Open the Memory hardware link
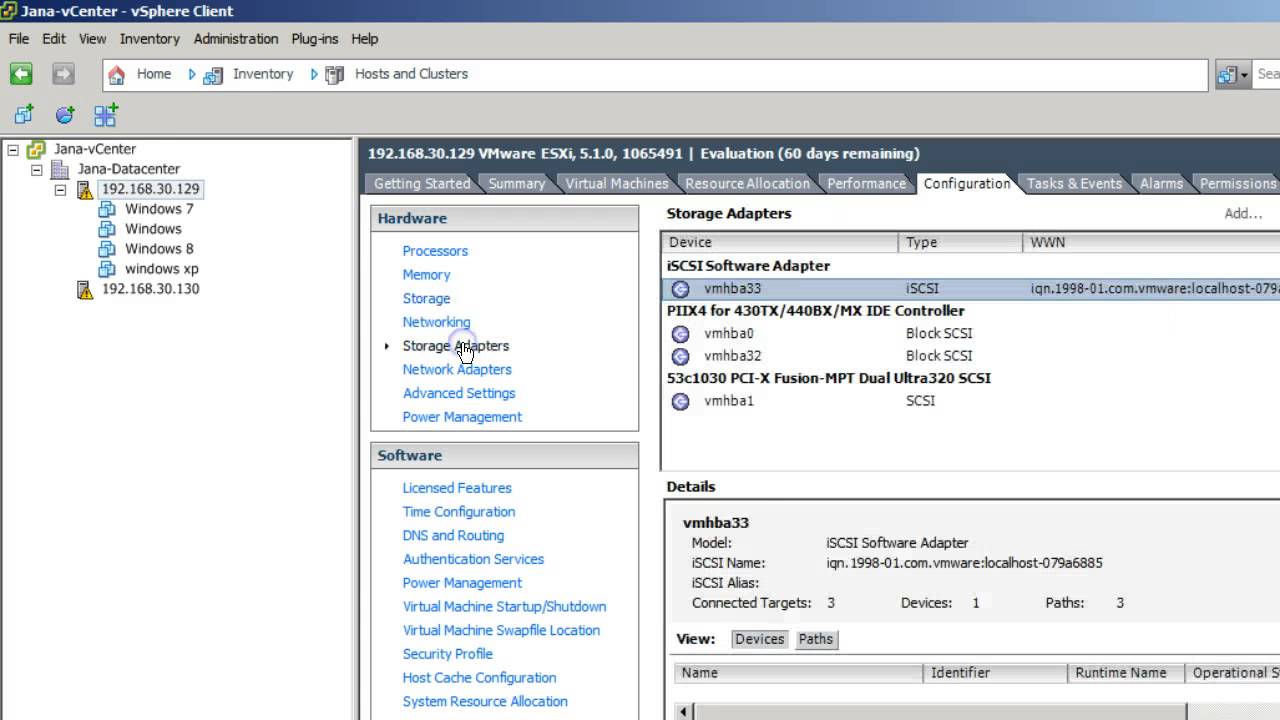The image size is (1280, 720). tap(426, 275)
